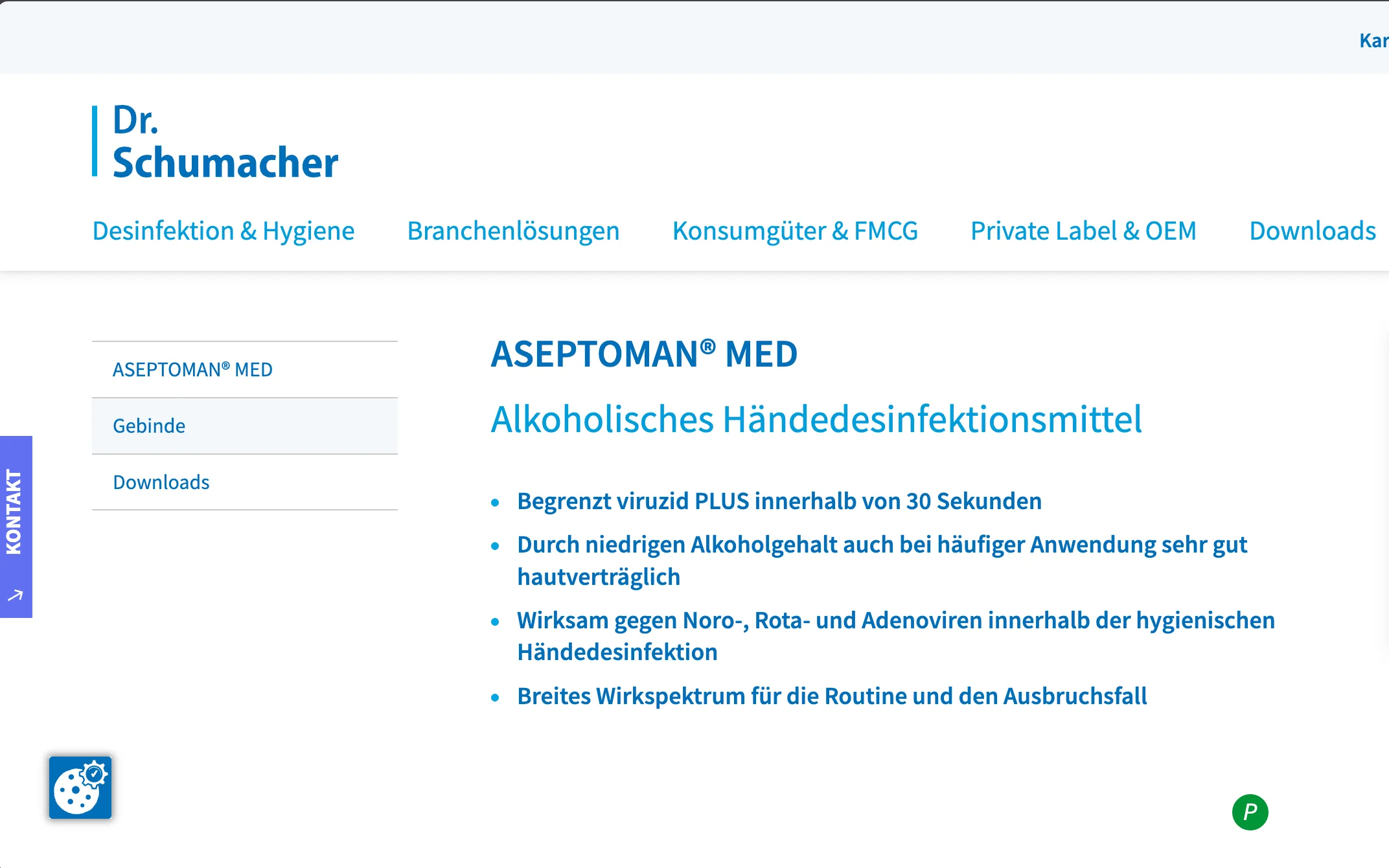Image resolution: width=1389 pixels, height=868 pixels.
Task: Open Private Label & OEM menu
Action: pos(1083,231)
